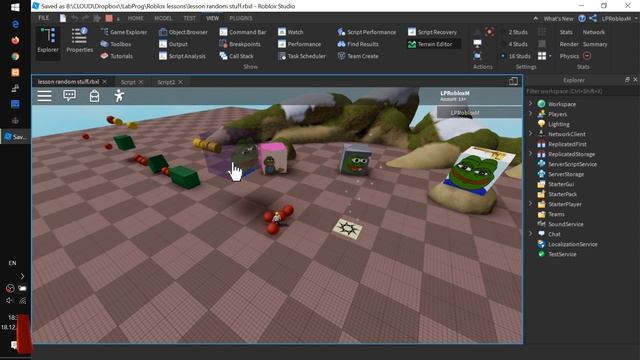Open the Breakpoints window
The image size is (640, 360).
point(240,44)
